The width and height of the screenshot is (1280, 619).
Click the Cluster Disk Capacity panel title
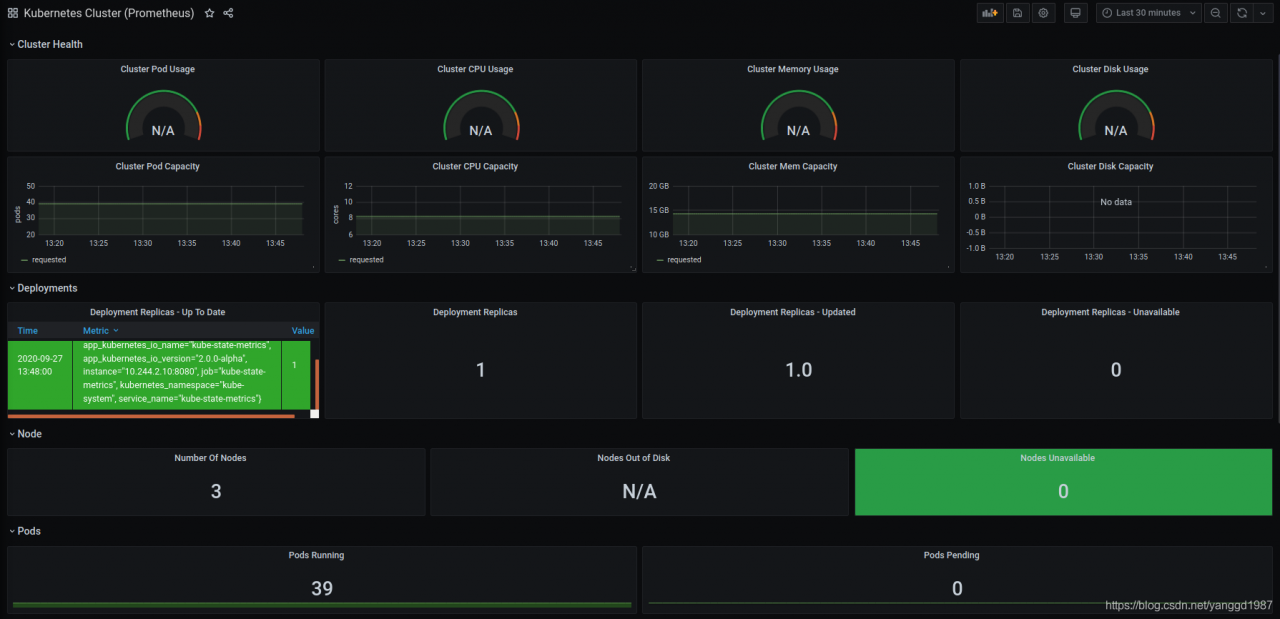(x=1110, y=166)
